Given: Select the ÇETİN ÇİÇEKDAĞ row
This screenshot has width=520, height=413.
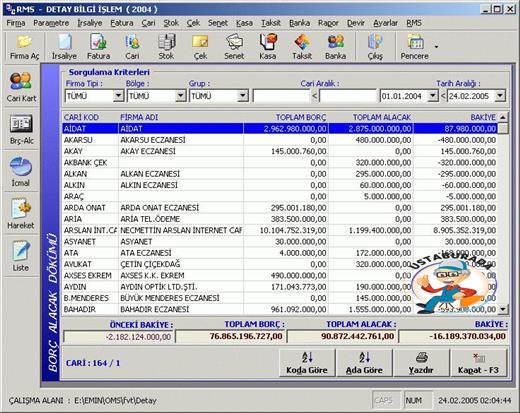Looking at the screenshot, I should tap(280, 264).
